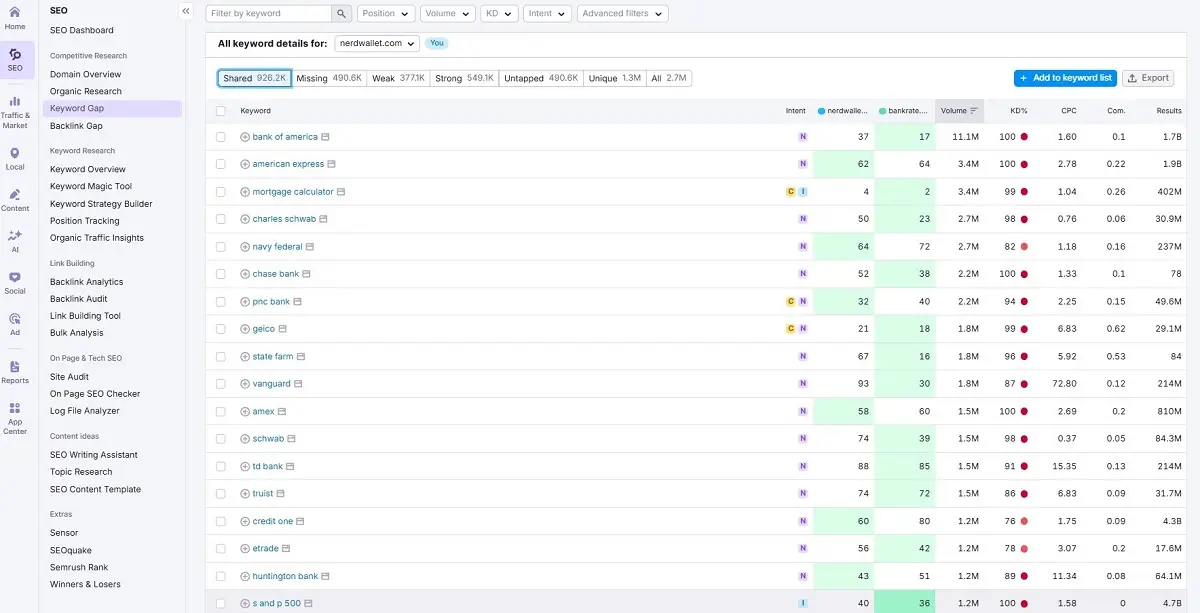This screenshot has height=613, width=1200.
Task: Open the Position filter dropdown
Action: tap(386, 14)
